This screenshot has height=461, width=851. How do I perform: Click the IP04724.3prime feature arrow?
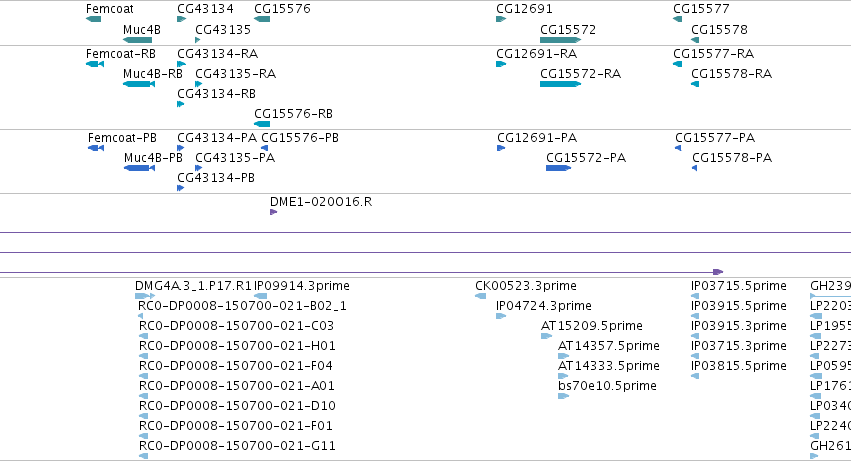click(x=501, y=317)
